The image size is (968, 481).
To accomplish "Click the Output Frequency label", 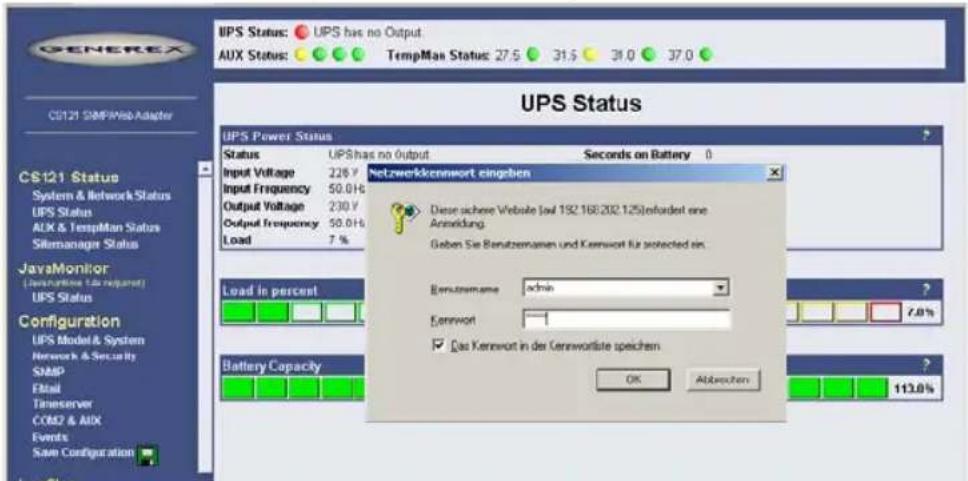I will pyautogui.click(x=270, y=223).
